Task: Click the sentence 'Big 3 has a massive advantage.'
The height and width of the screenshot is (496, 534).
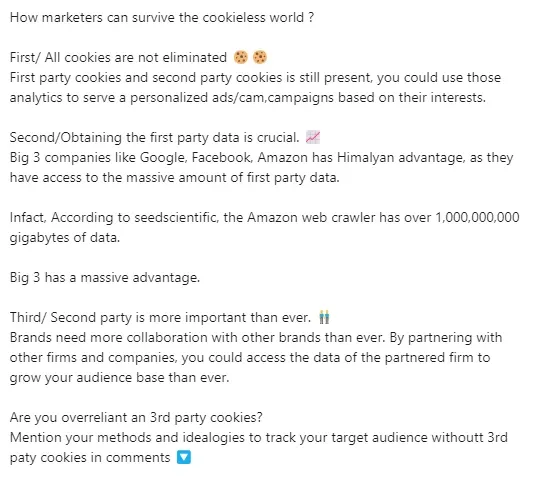Action: [x=105, y=278]
